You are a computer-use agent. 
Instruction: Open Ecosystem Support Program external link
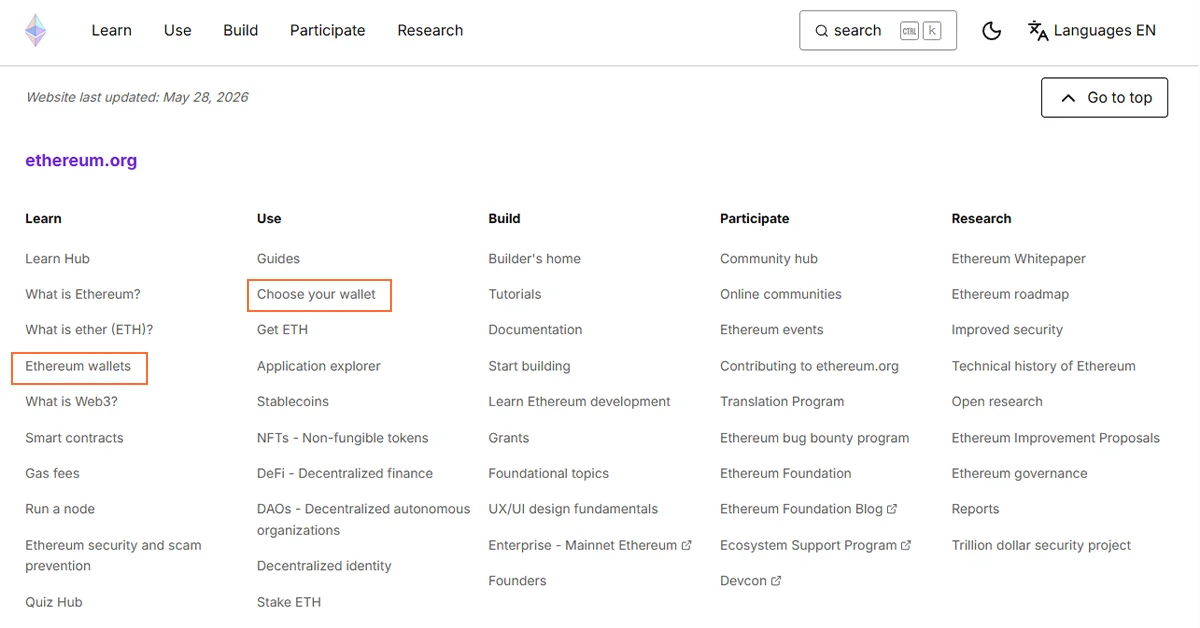(x=816, y=545)
